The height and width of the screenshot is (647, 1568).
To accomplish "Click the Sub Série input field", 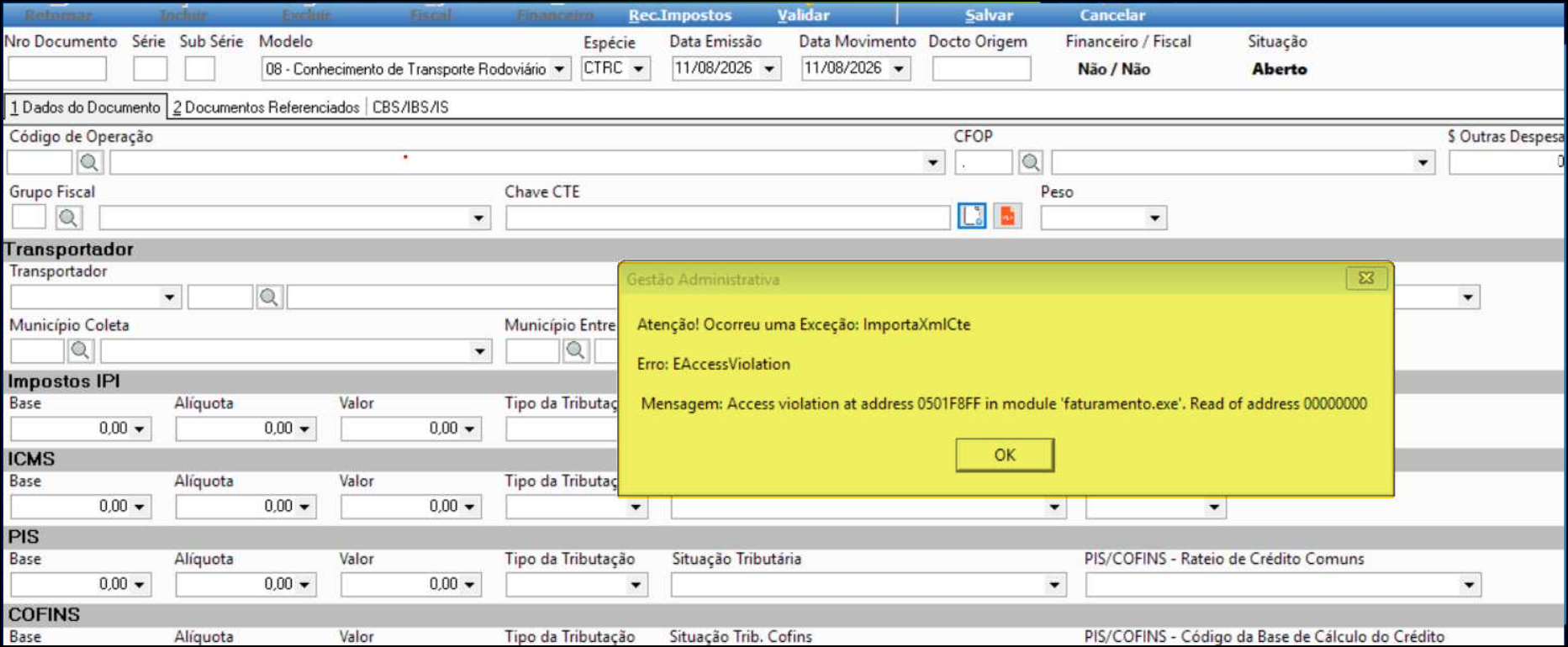I will pos(200,69).
